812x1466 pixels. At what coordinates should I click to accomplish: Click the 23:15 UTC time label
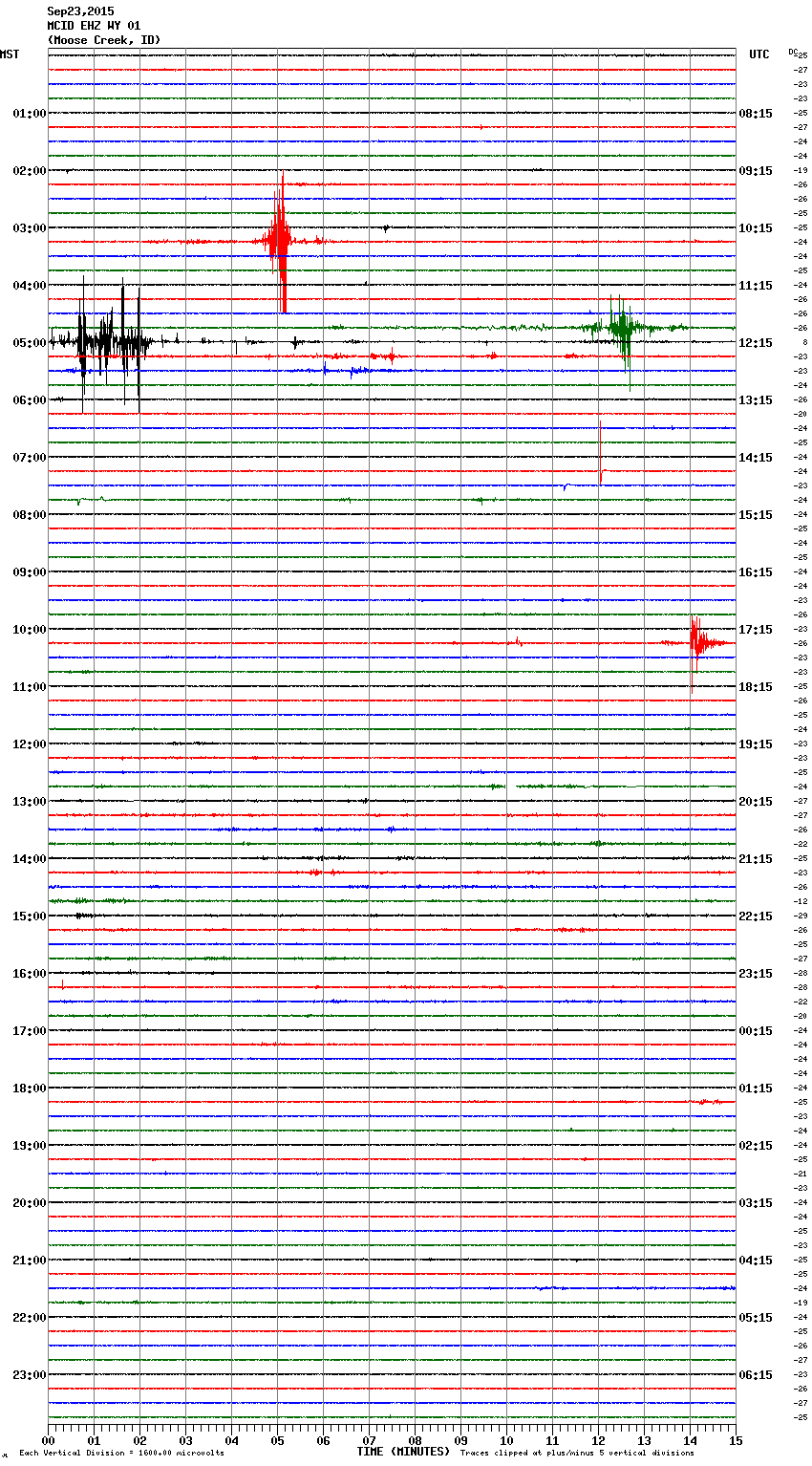(x=756, y=973)
